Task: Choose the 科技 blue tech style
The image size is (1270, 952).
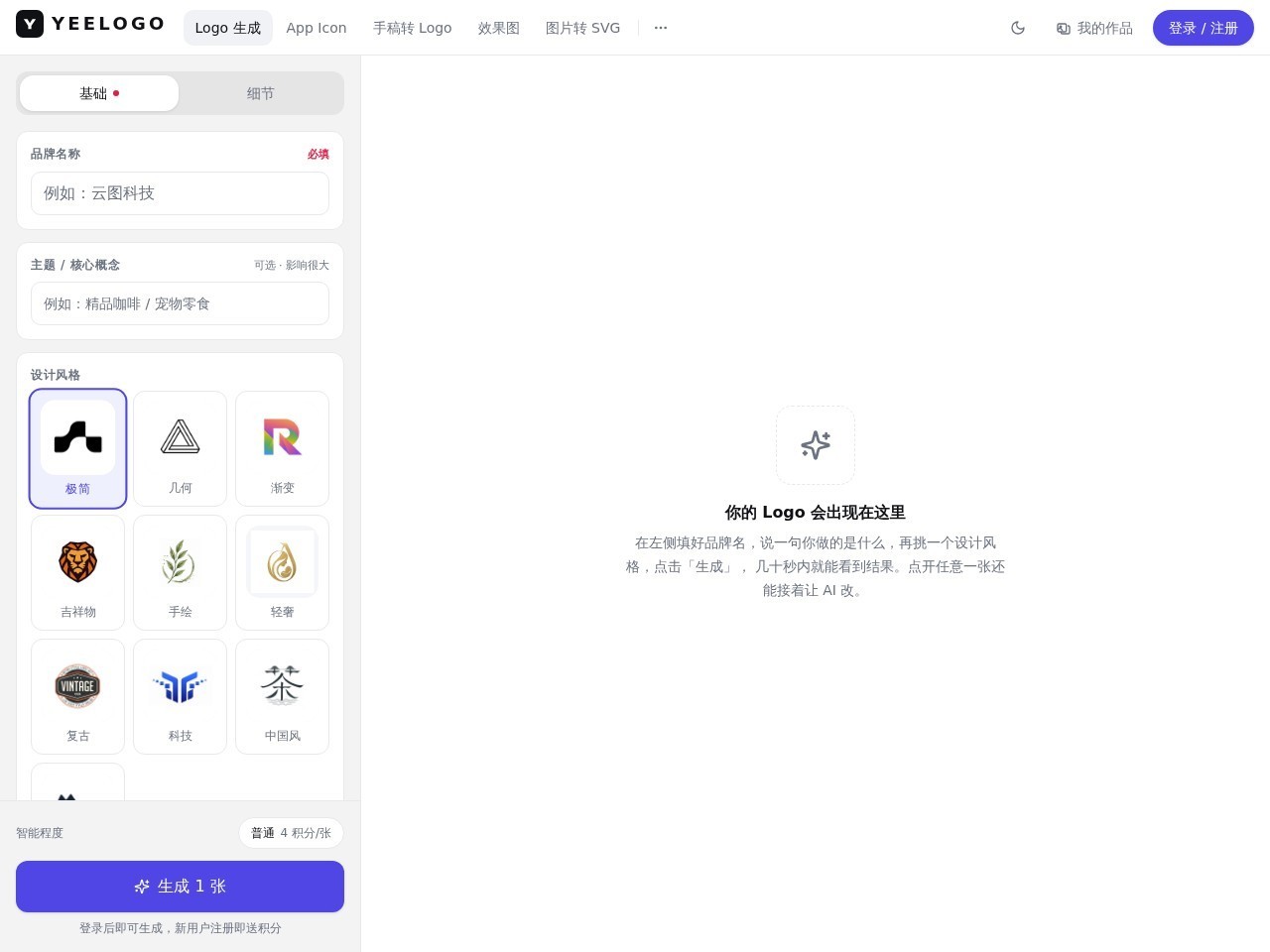Action: click(180, 696)
